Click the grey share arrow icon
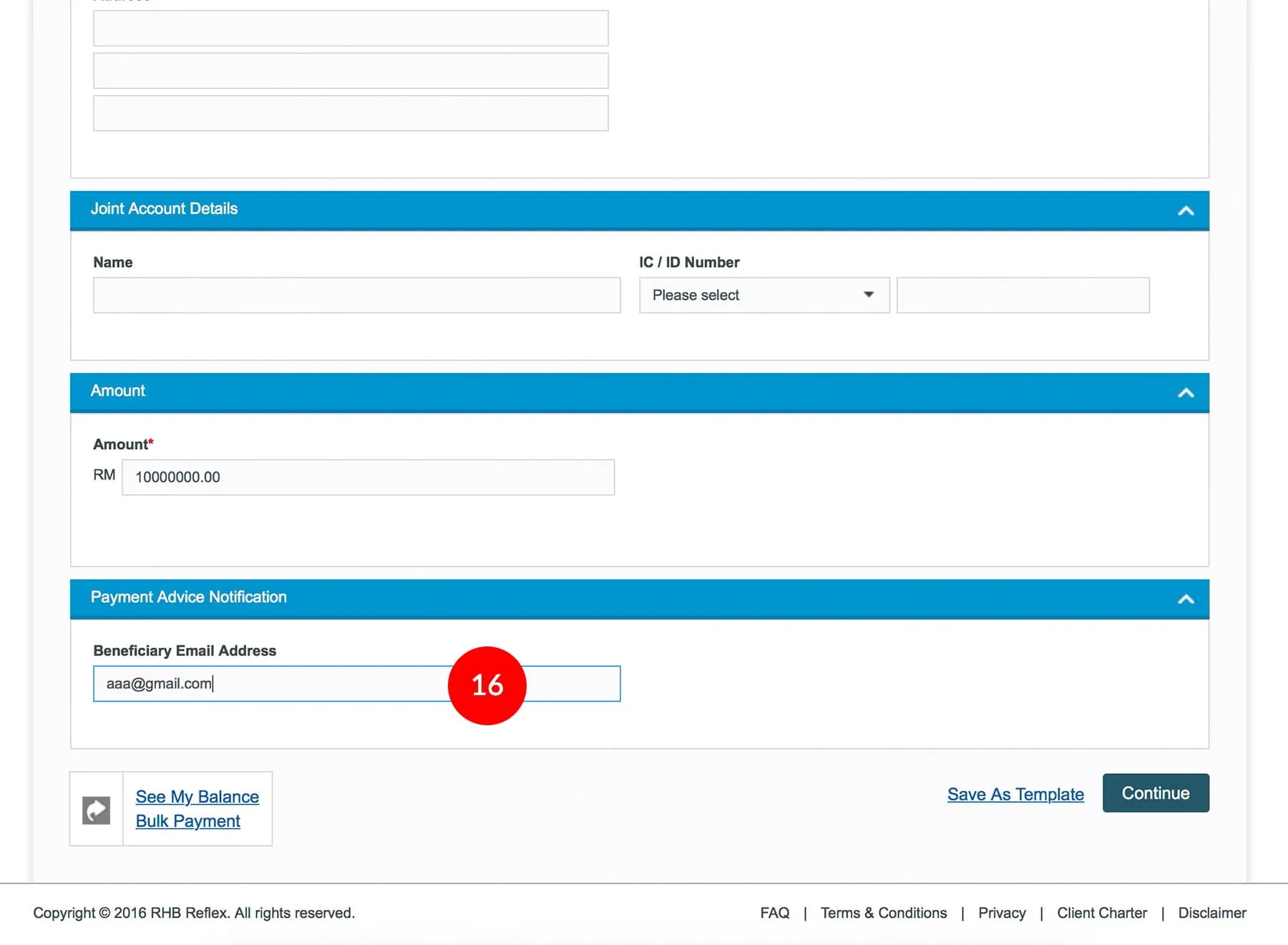1288x945 pixels. 96,810
